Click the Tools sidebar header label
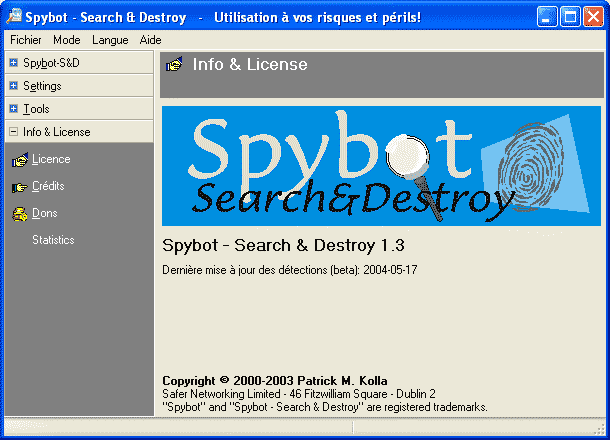 36,109
